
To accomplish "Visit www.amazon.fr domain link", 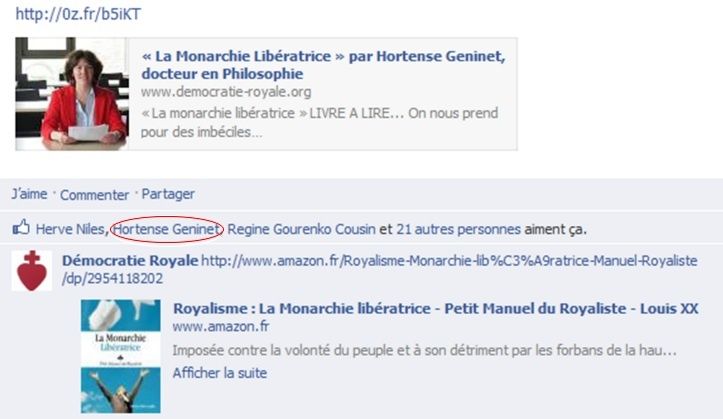I will (x=221, y=326).
